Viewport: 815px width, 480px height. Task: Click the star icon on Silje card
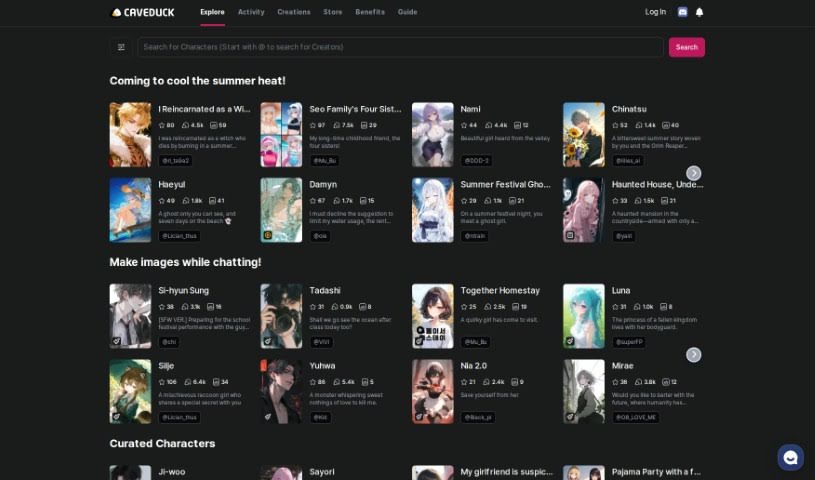click(162, 382)
